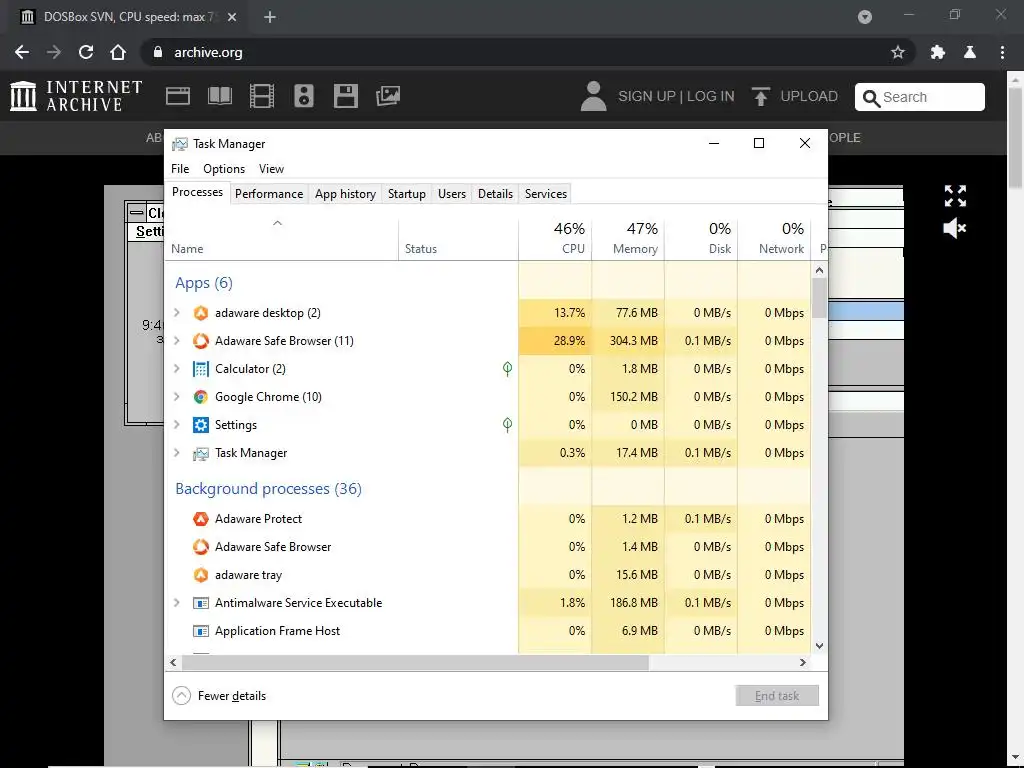Switch to App history tab

point(345,194)
